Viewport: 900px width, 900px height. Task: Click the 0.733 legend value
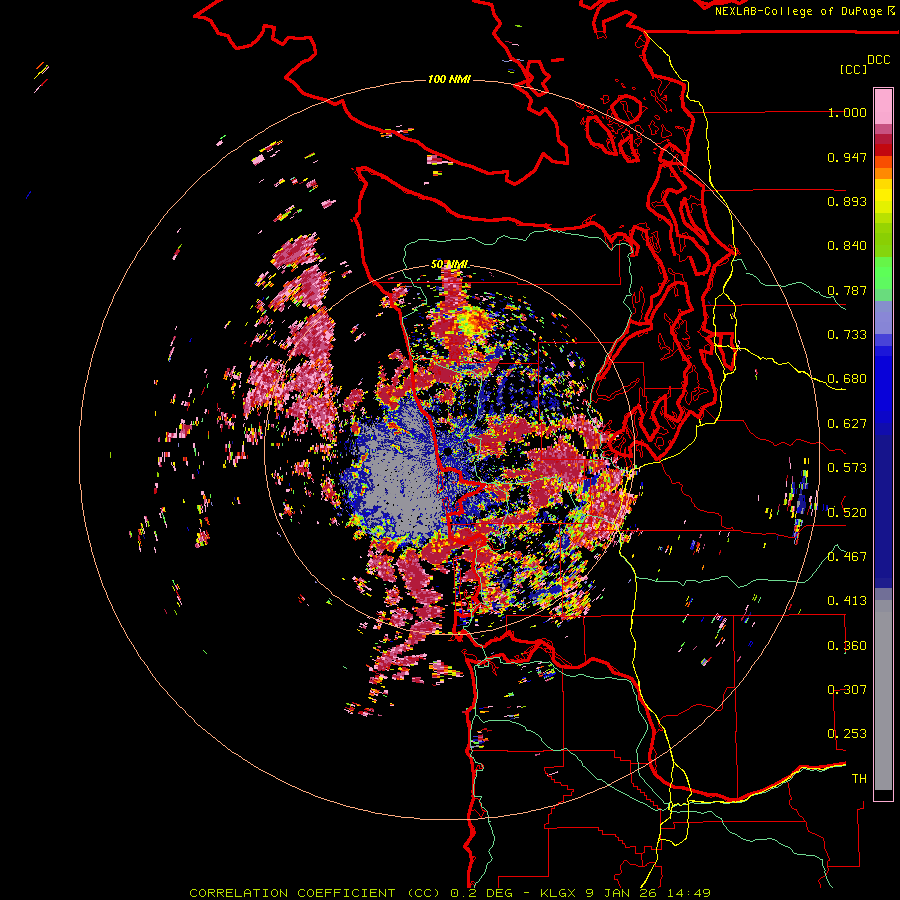click(x=847, y=335)
